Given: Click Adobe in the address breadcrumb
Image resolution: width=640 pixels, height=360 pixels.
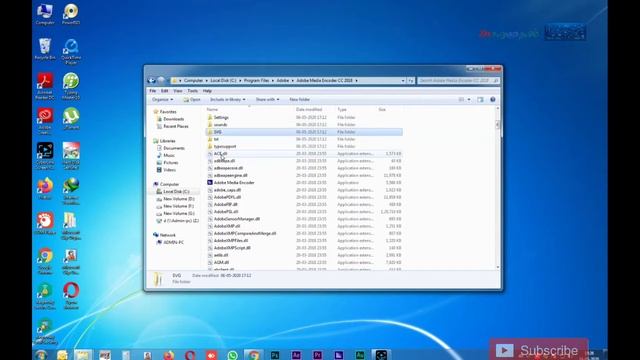Looking at the screenshot, I should 282,81.
